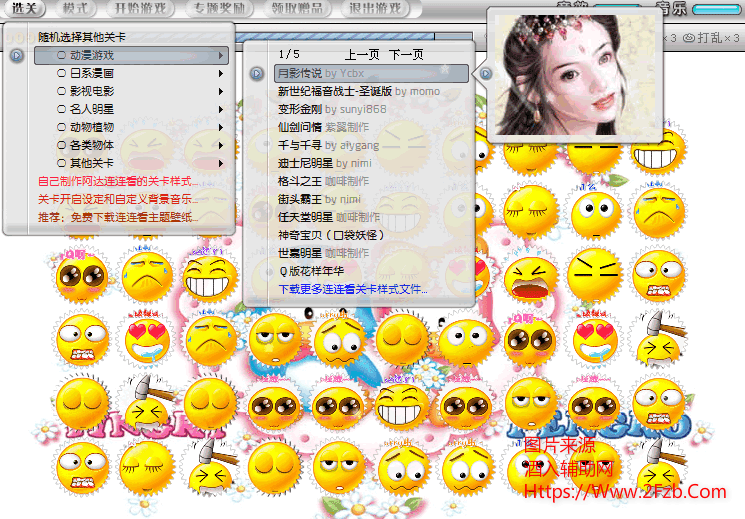Select the 影视电影 category radio circle
Image resolution: width=745 pixels, height=519 pixels.
62,92
